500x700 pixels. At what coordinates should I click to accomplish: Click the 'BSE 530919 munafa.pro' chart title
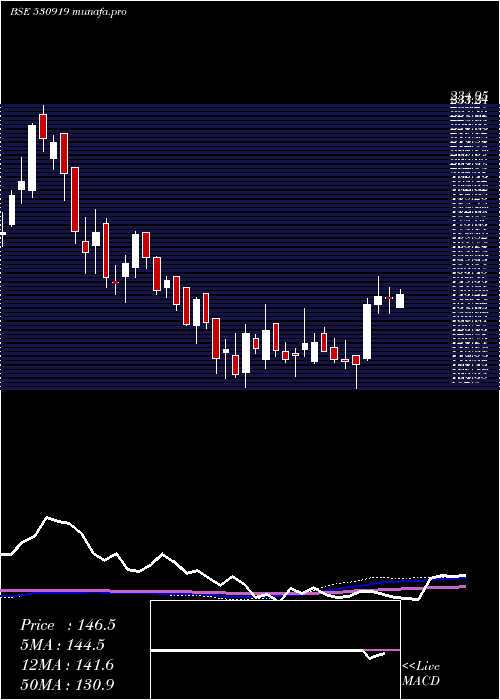[68, 12]
